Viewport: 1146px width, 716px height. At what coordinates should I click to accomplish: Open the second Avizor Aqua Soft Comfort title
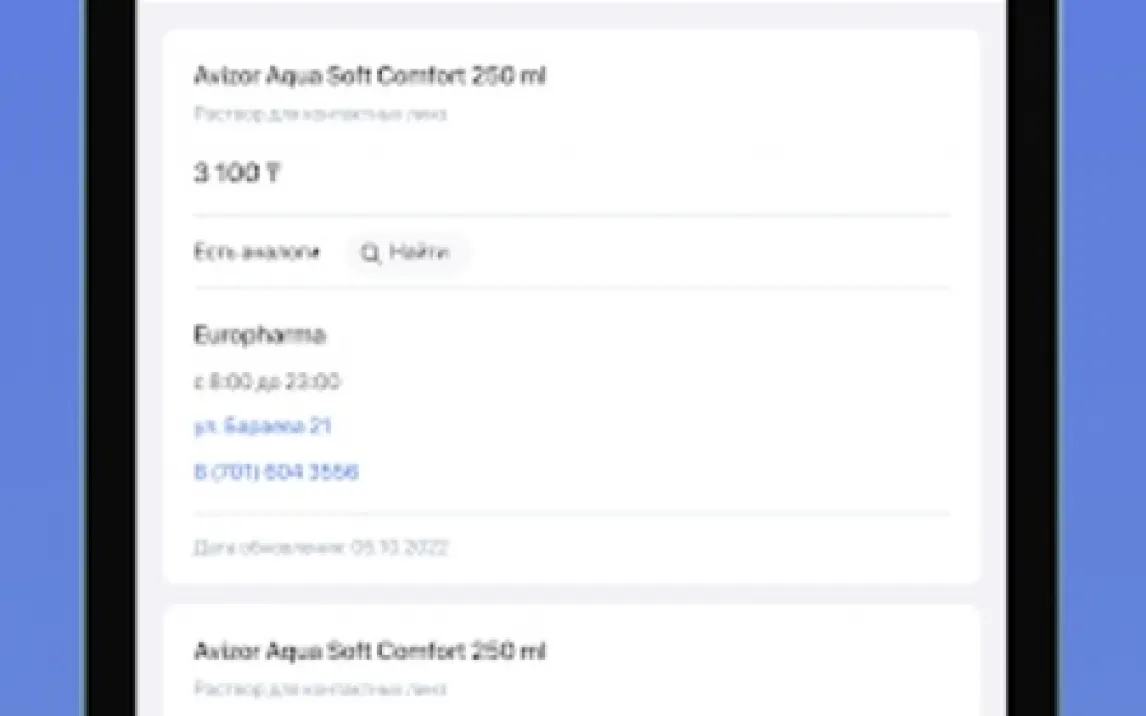tap(369, 652)
